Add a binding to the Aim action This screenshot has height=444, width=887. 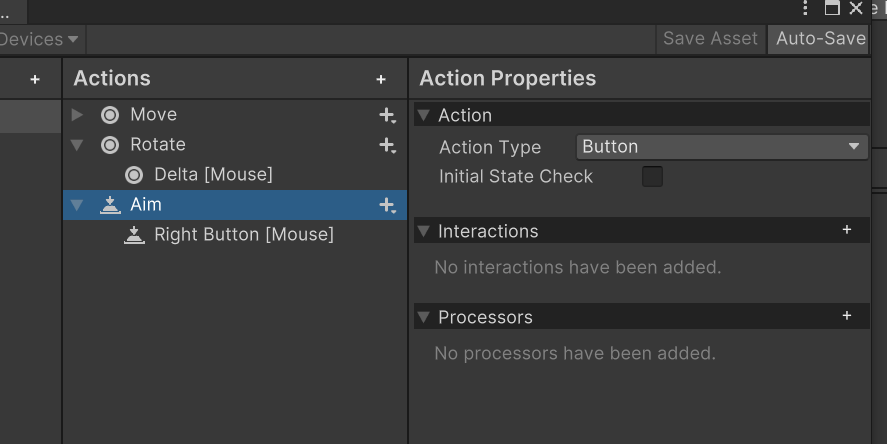pos(387,205)
